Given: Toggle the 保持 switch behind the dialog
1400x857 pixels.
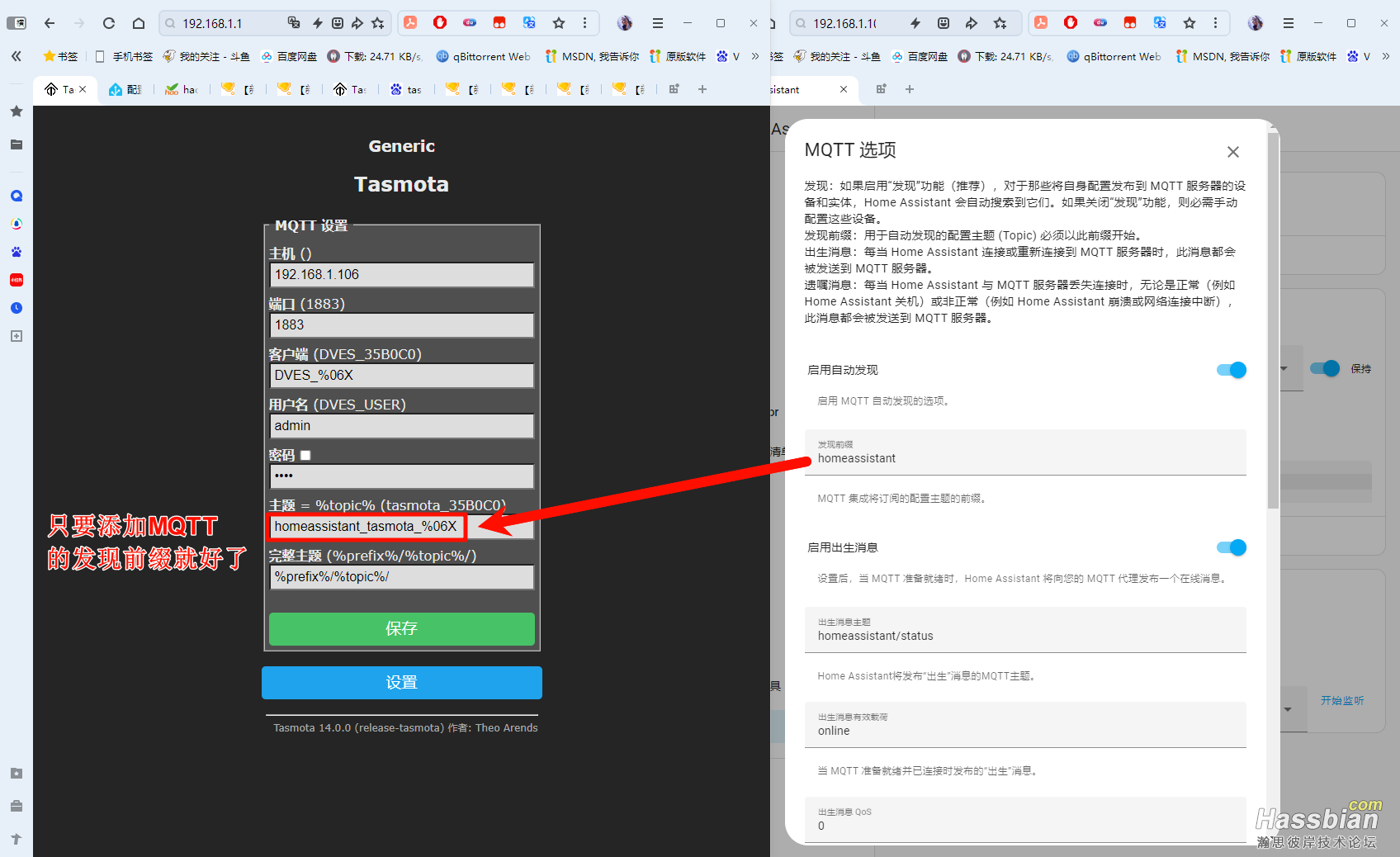Looking at the screenshot, I should point(1326,368).
